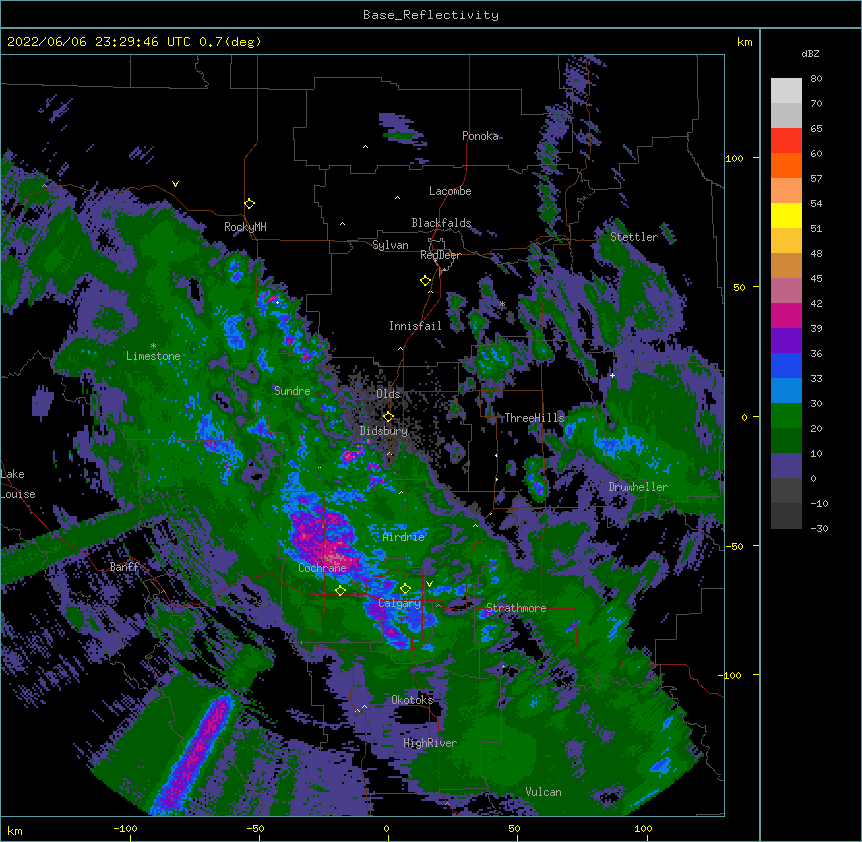The image size is (862, 842).
Task: Select the Didsbury label
Action: 383,431
